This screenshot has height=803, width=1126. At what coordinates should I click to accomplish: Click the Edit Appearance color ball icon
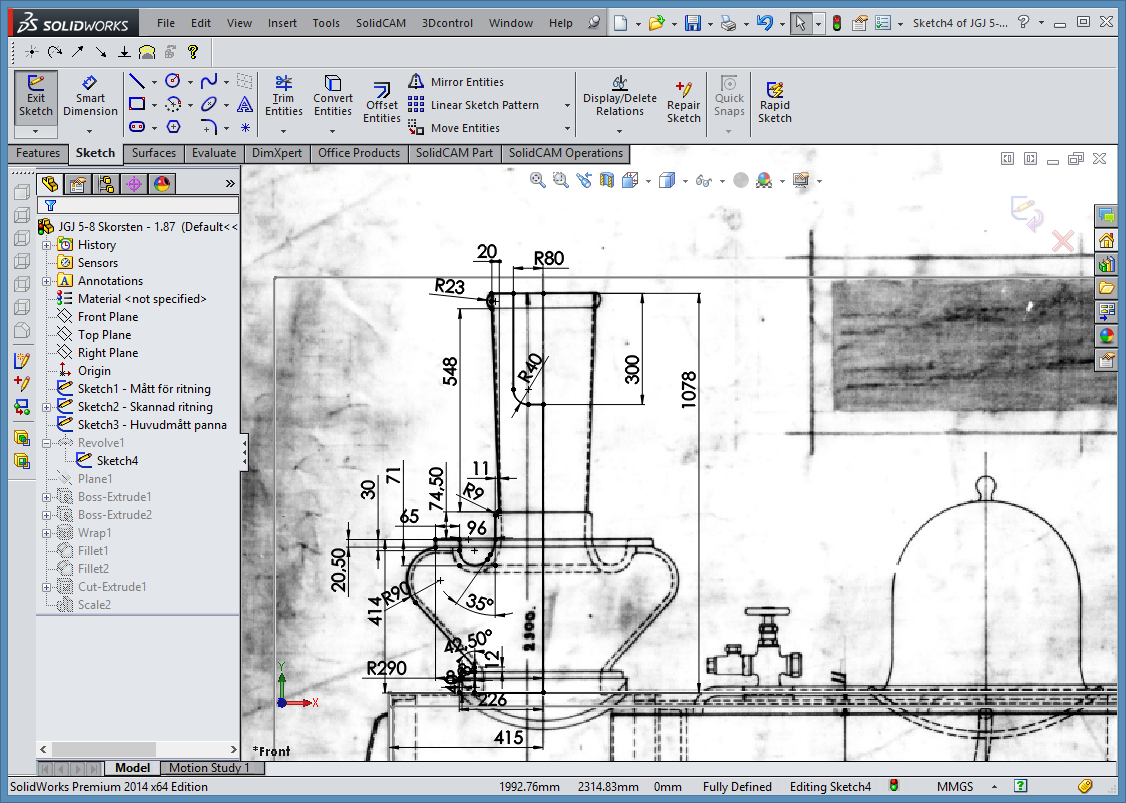pyautogui.click(x=764, y=180)
